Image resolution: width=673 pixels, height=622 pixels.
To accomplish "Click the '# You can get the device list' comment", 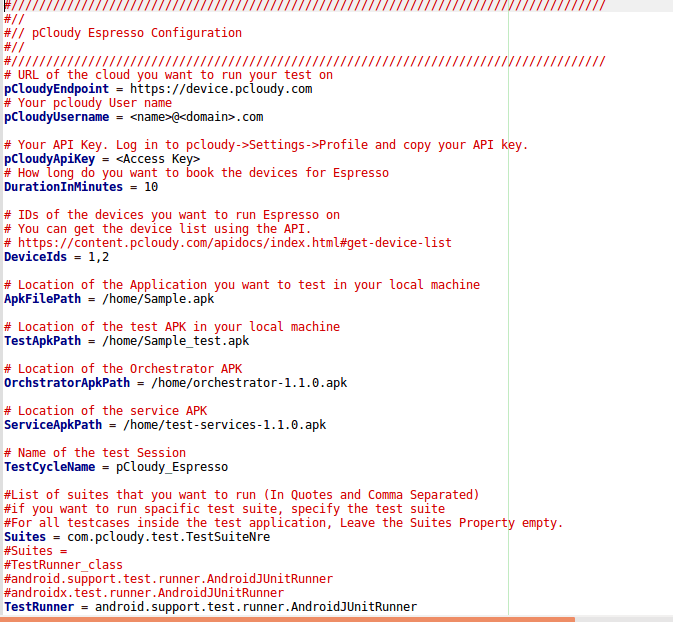I will 158,229.
